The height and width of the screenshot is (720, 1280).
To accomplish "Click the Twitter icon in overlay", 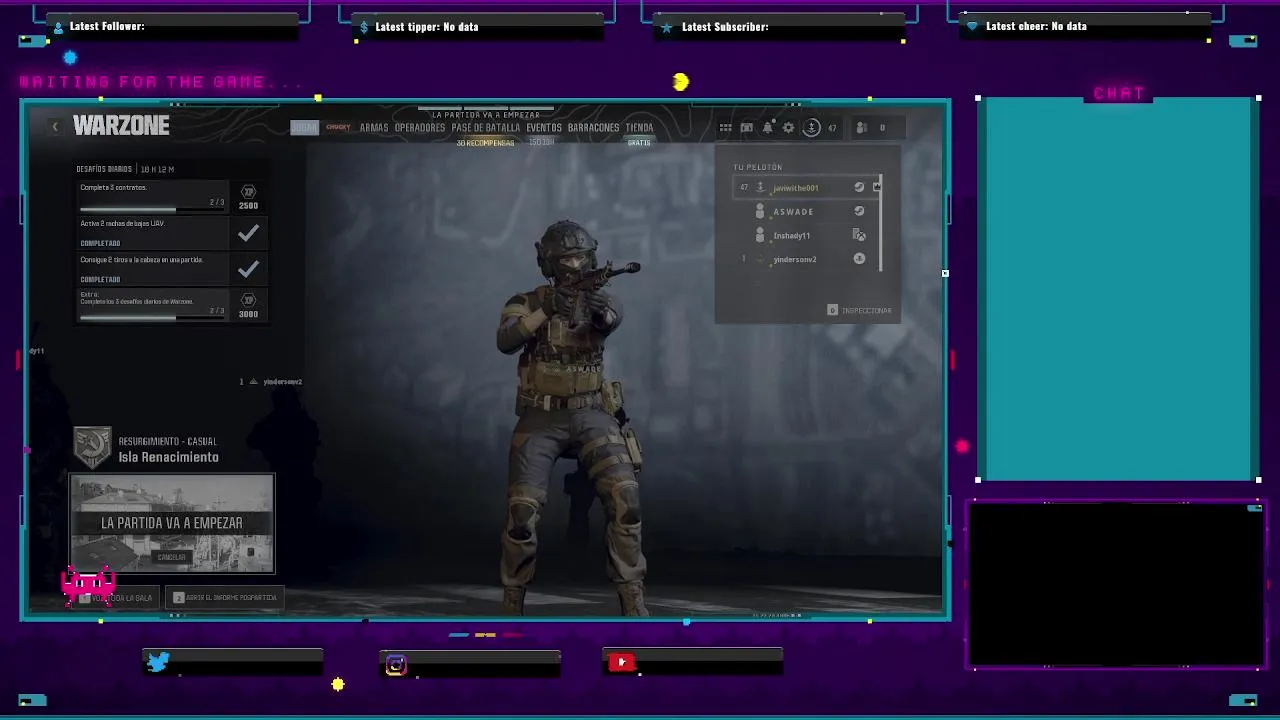I will (x=158, y=662).
